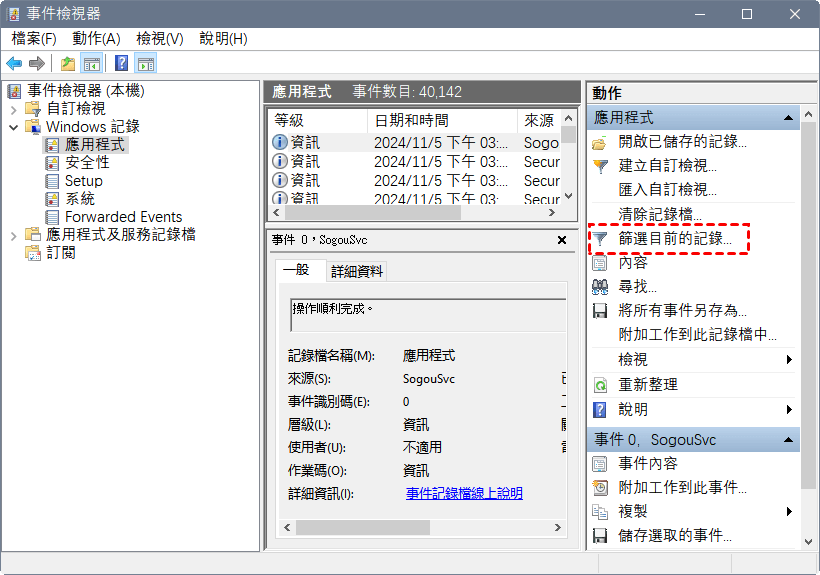
Task: Click the Event Viewer title bar icon
Action: [x=14, y=14]
